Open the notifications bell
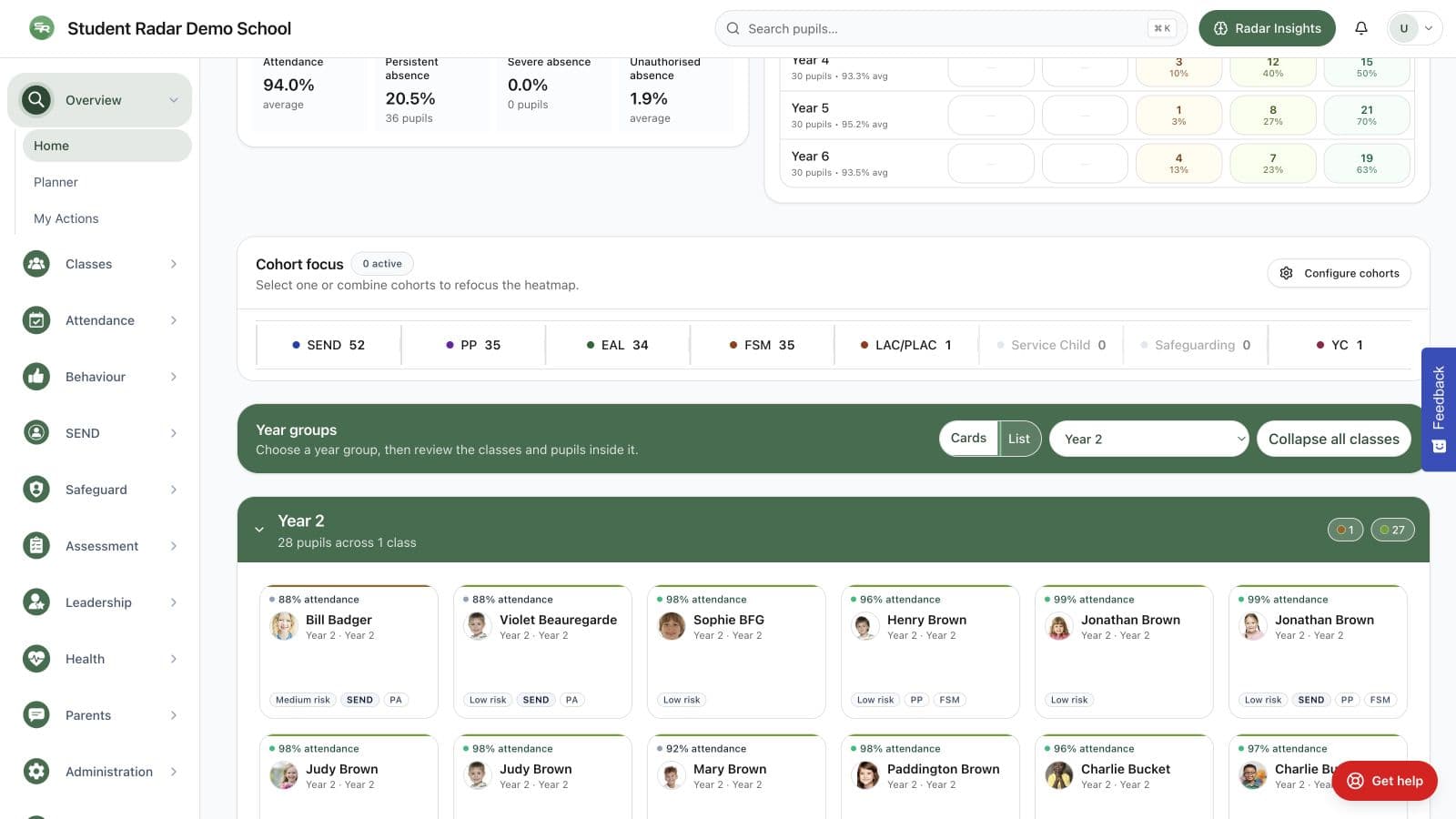The height and width of the screenshot is (819, 1456). 1361,28
